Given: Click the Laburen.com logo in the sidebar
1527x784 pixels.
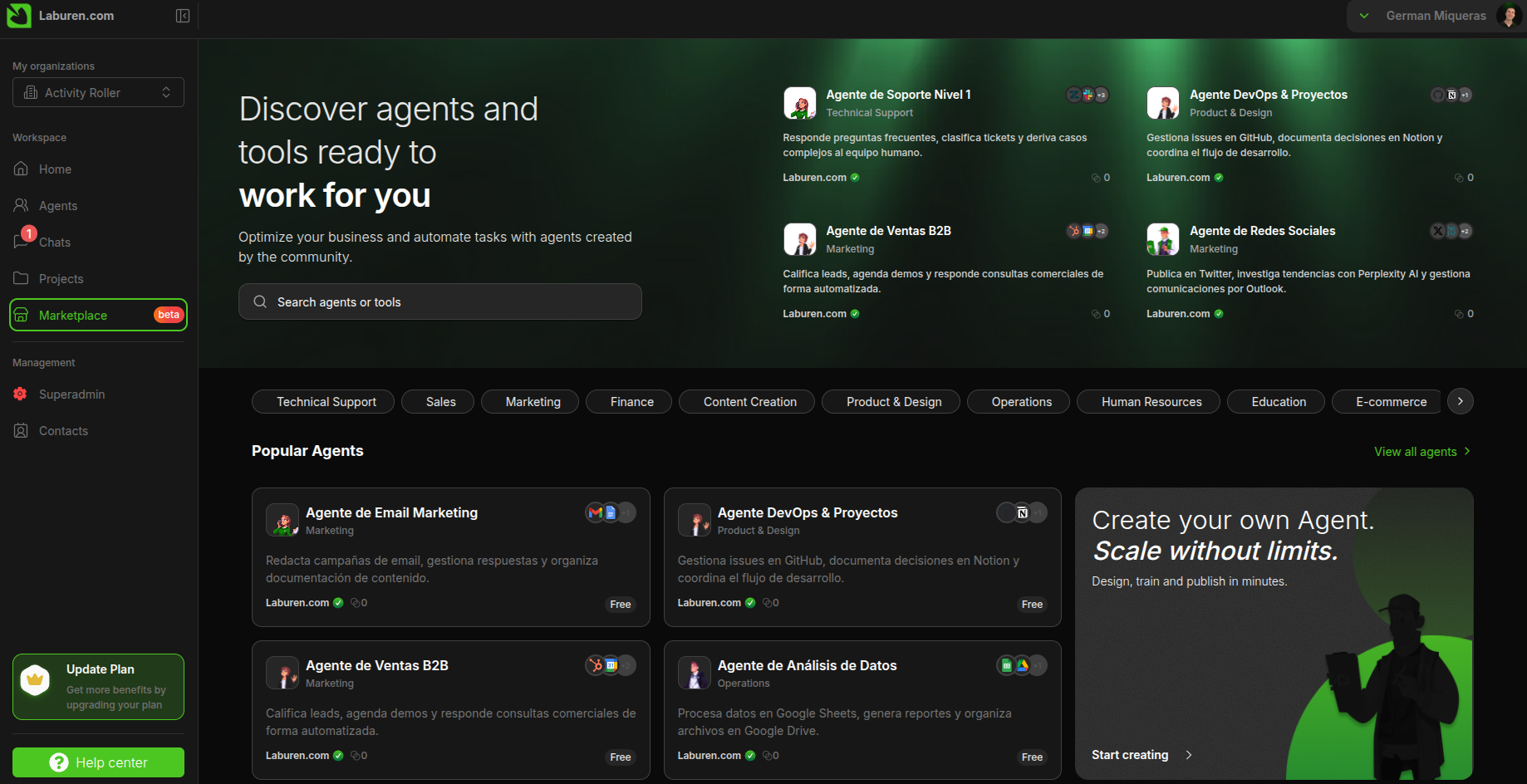Looking at the screenshot, I should click(x=19, y=16).
